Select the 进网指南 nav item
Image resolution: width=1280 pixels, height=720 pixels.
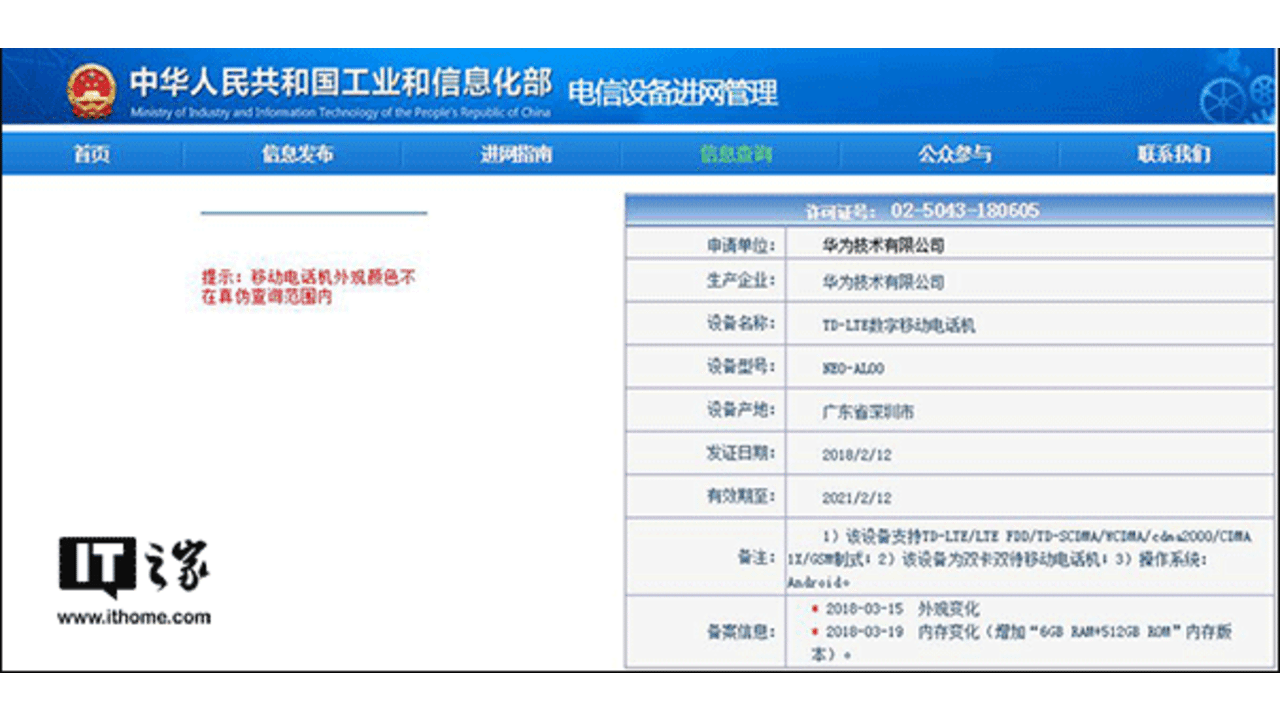pos(516,154)
